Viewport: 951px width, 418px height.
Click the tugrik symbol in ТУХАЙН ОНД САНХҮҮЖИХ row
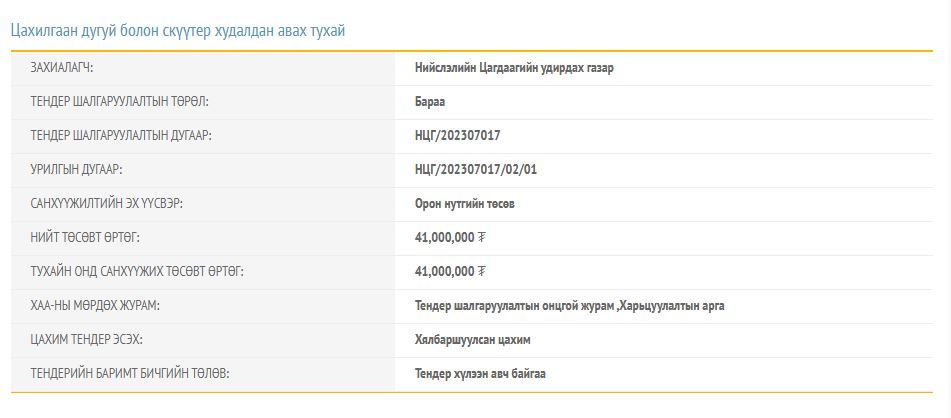[x=482, y=272]
